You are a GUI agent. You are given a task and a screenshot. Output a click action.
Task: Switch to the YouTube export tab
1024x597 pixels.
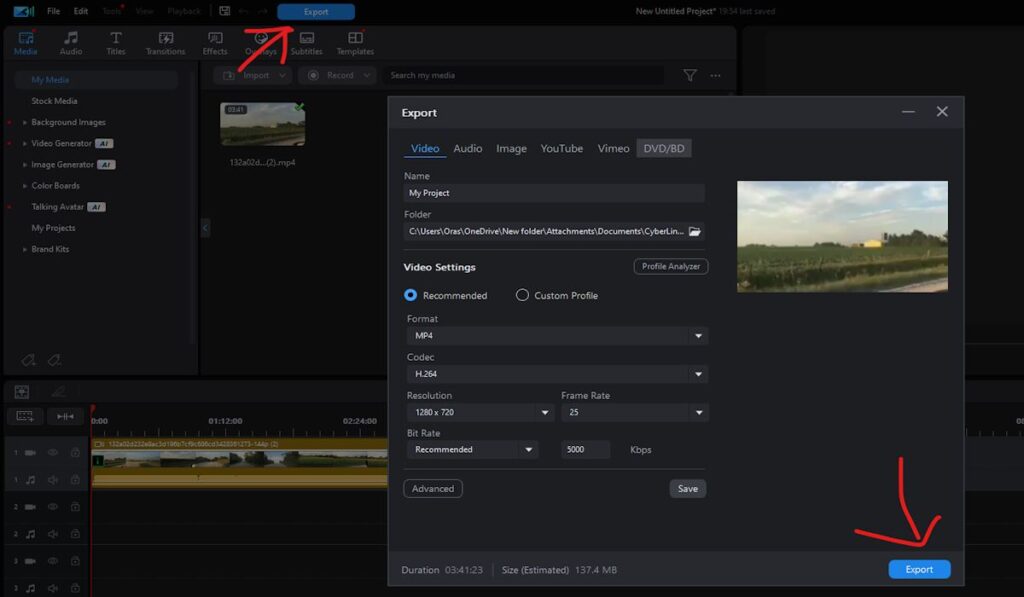561,148
